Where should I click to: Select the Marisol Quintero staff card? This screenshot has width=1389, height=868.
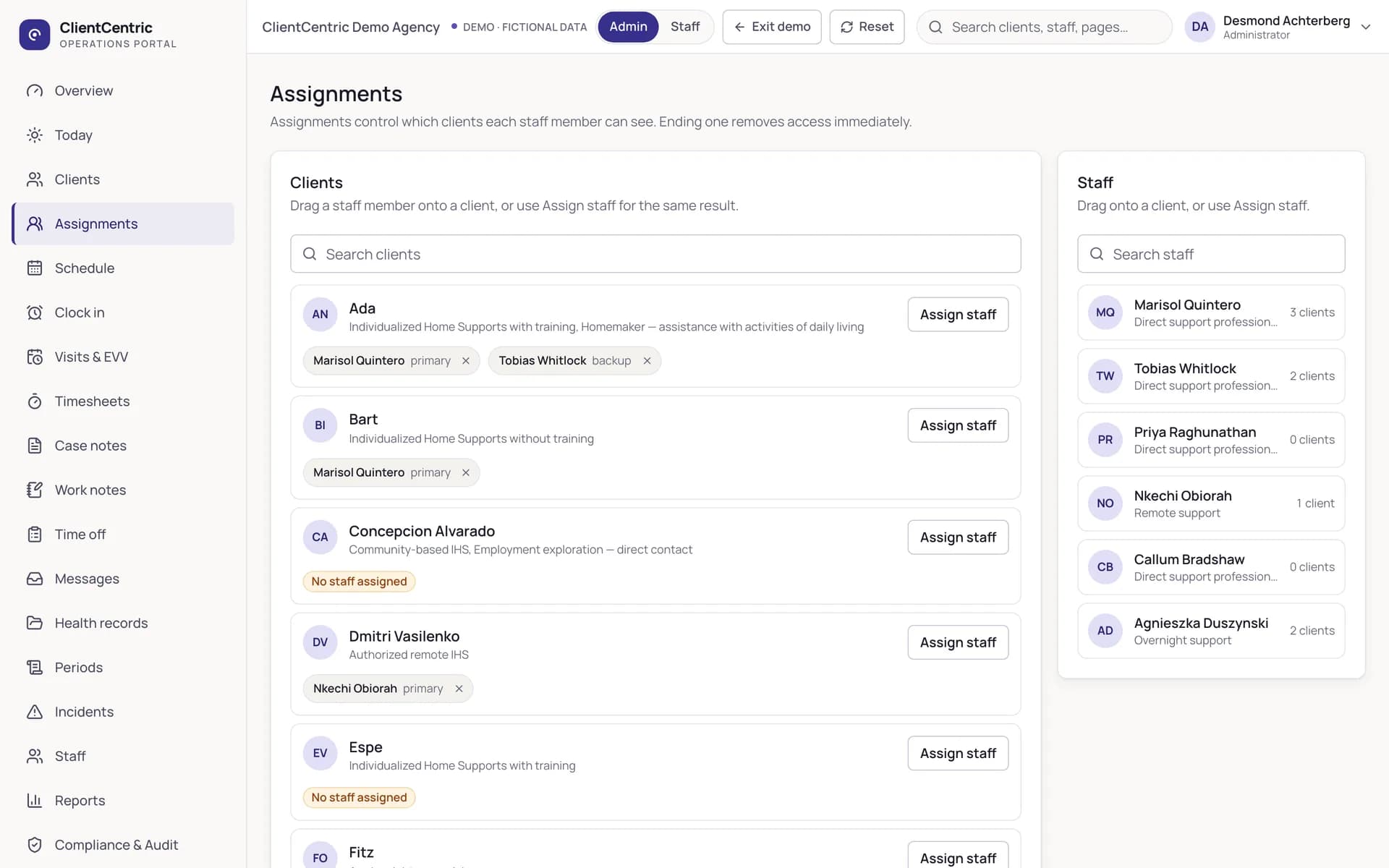click(x=1211, y=312)
